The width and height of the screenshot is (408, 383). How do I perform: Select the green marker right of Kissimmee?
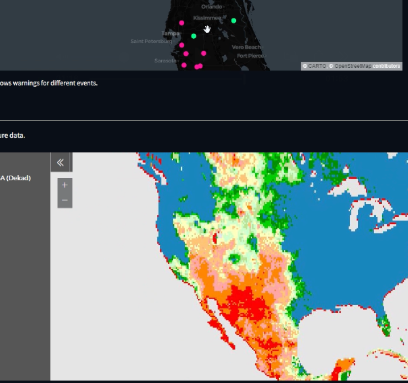[x=234, y=21]
